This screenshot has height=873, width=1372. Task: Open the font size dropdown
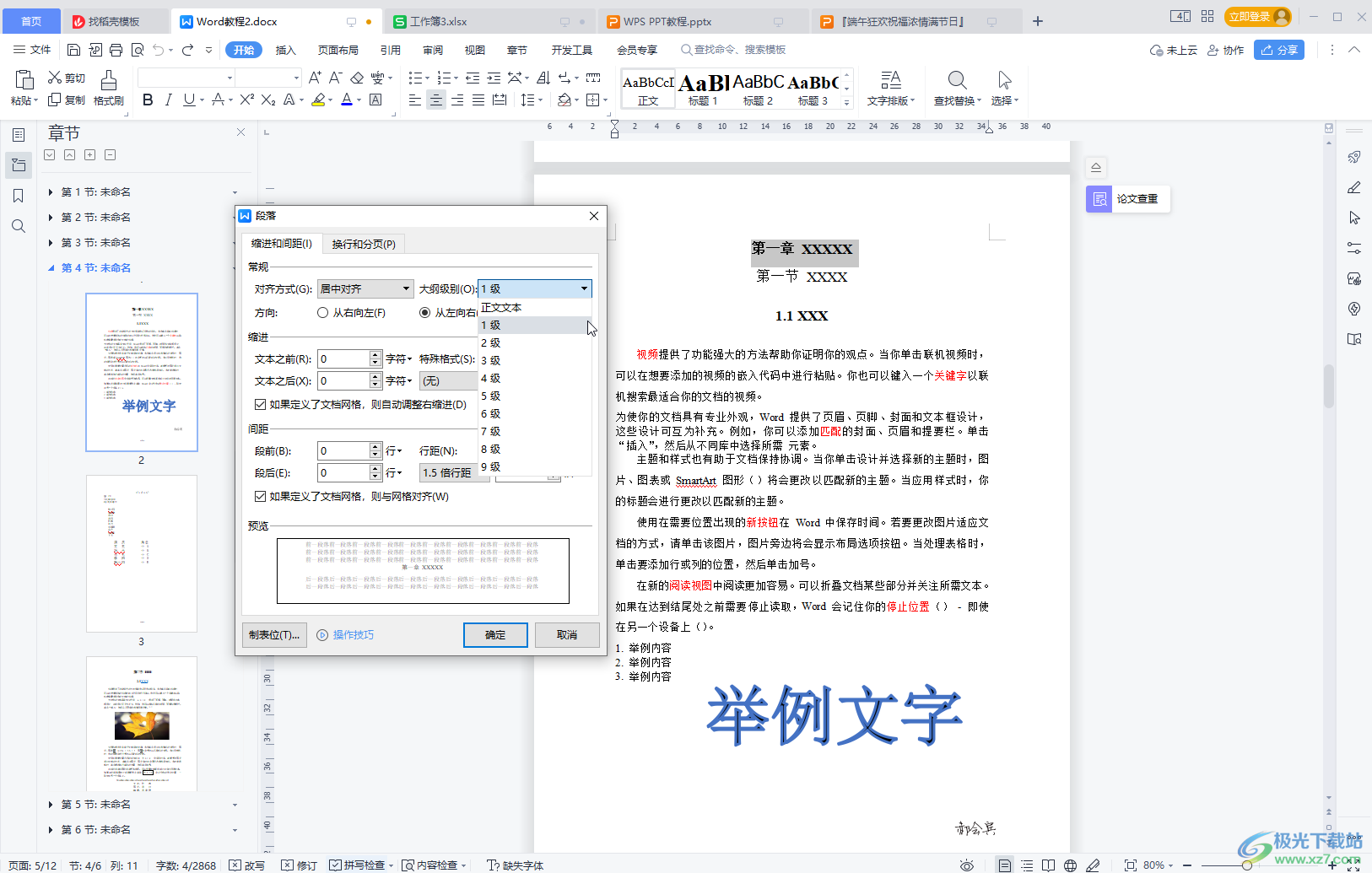pos(296,78)
